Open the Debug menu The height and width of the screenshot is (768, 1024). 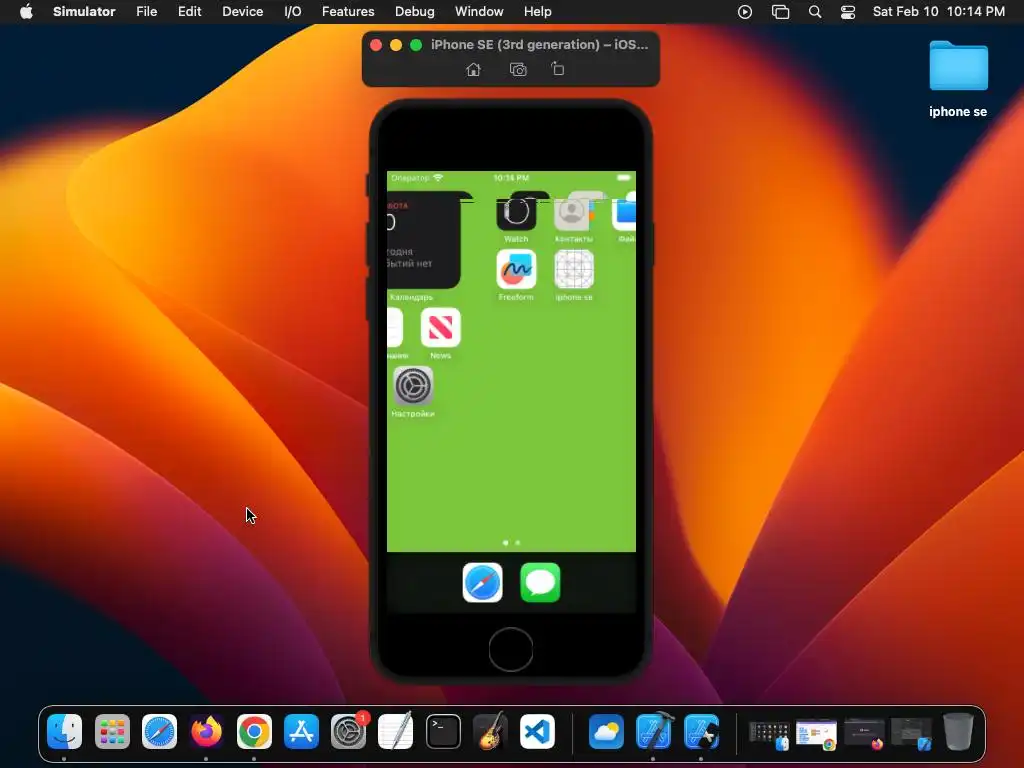[x=415, y=12]
